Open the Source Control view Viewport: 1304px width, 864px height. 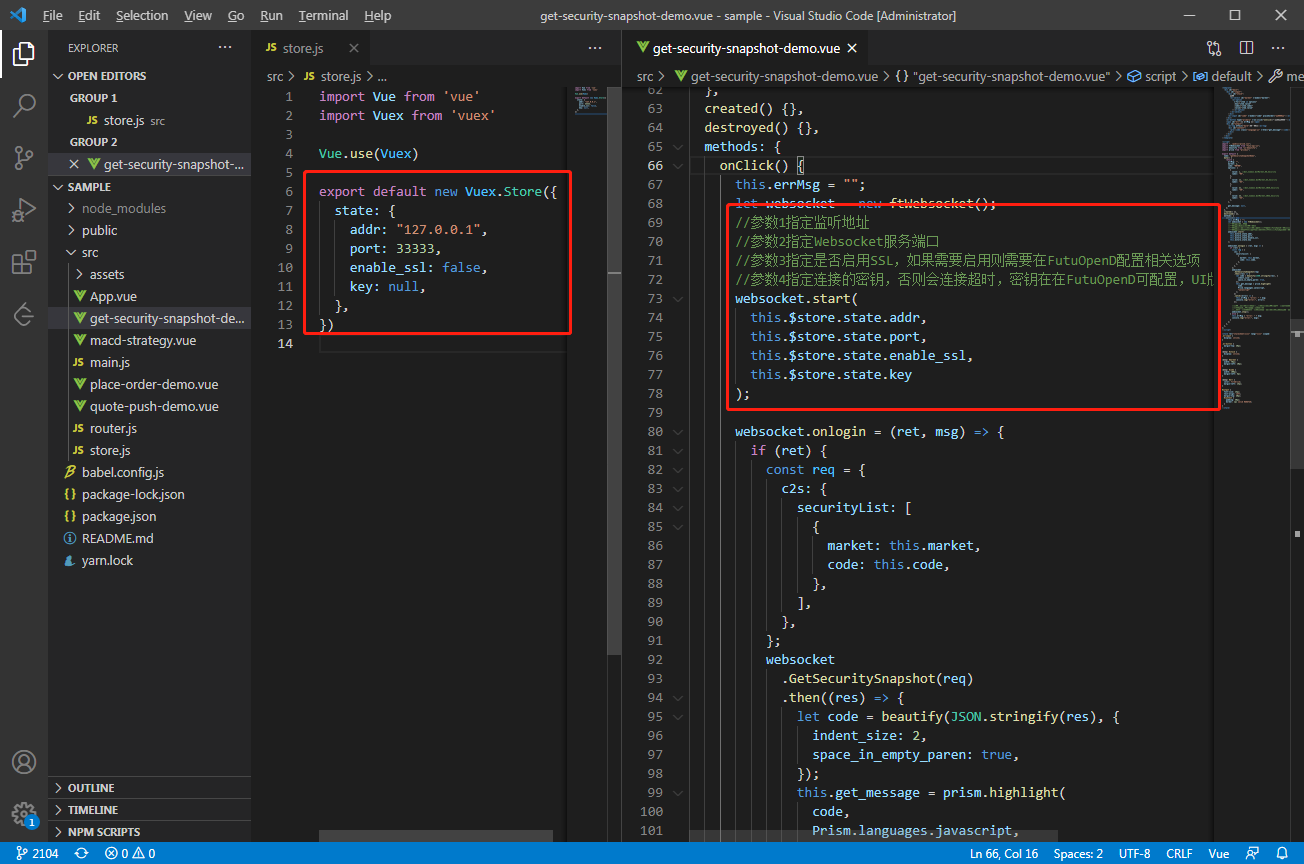pos(24,158)
